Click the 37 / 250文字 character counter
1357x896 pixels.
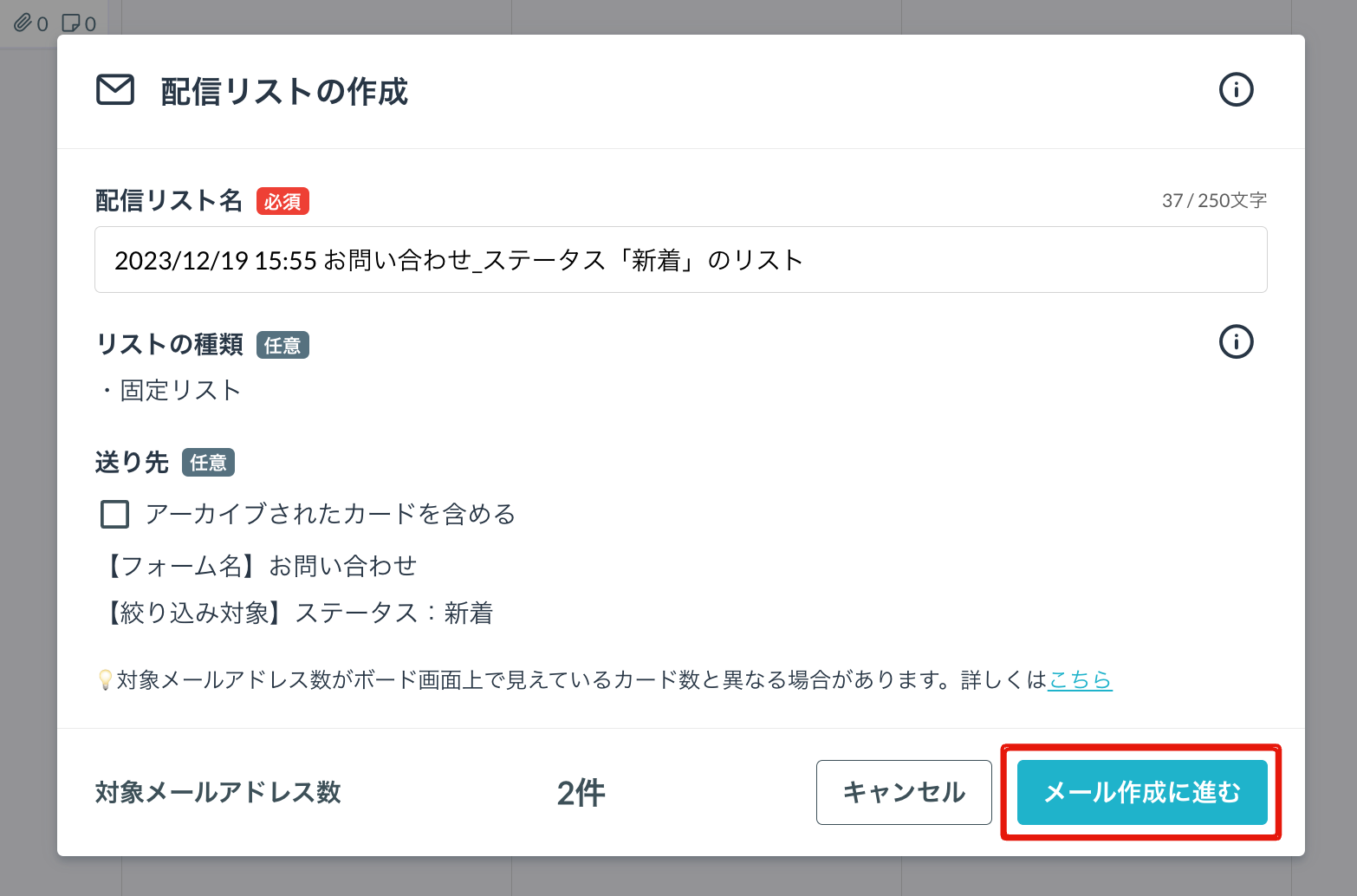pos(1214,200)
